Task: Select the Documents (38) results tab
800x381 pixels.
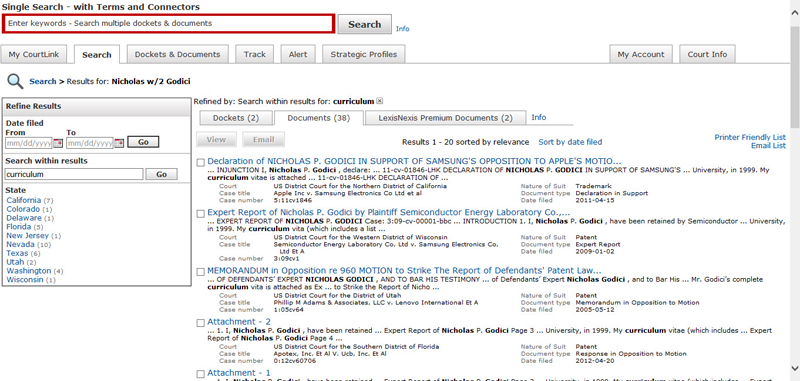Action: (319, 118)
